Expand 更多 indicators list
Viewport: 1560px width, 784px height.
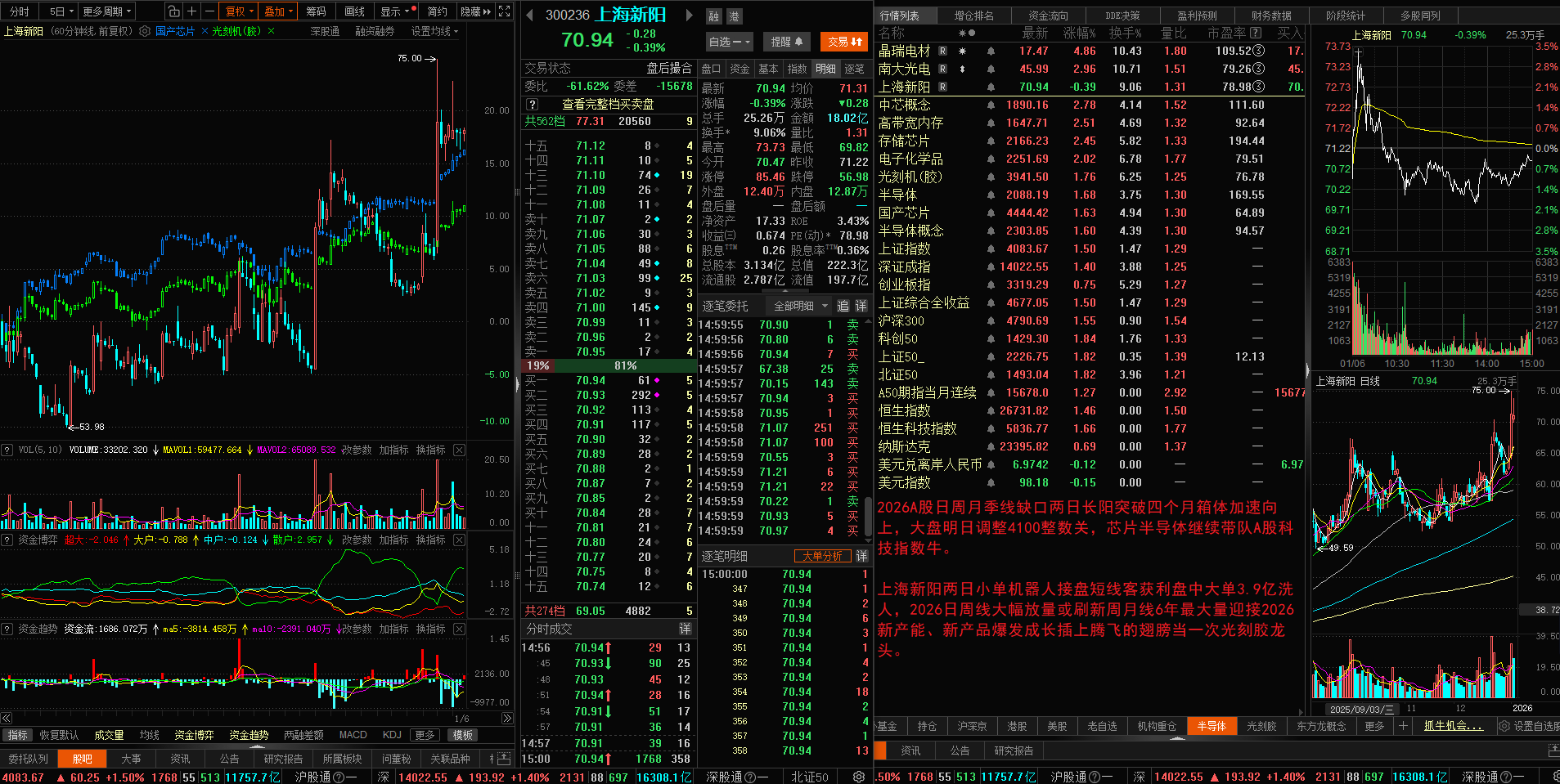point(424,735)
